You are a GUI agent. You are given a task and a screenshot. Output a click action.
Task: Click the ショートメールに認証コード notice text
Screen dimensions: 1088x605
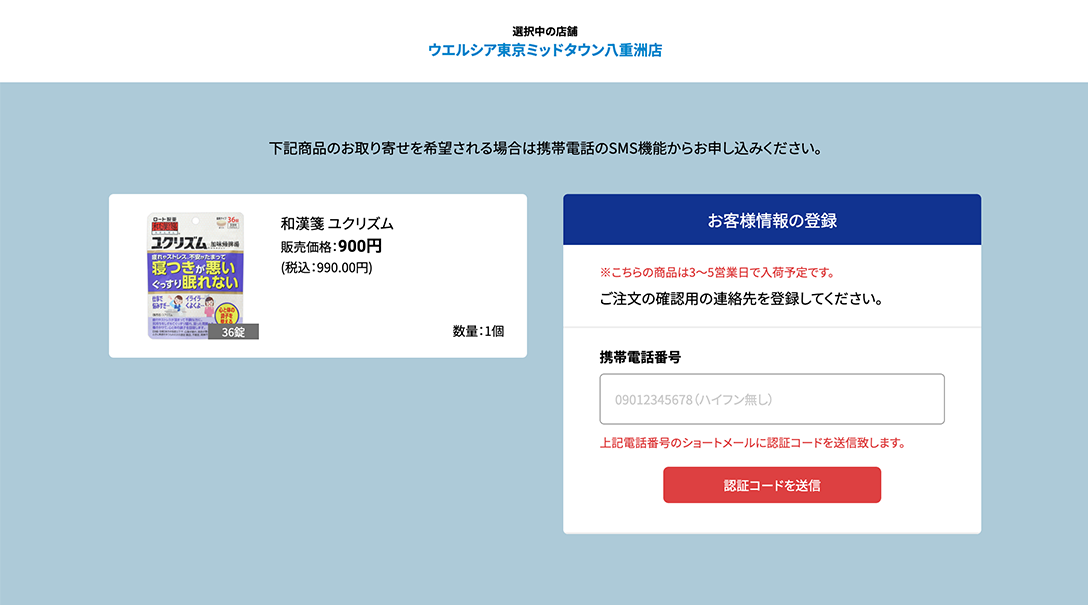tap(753, 443)
